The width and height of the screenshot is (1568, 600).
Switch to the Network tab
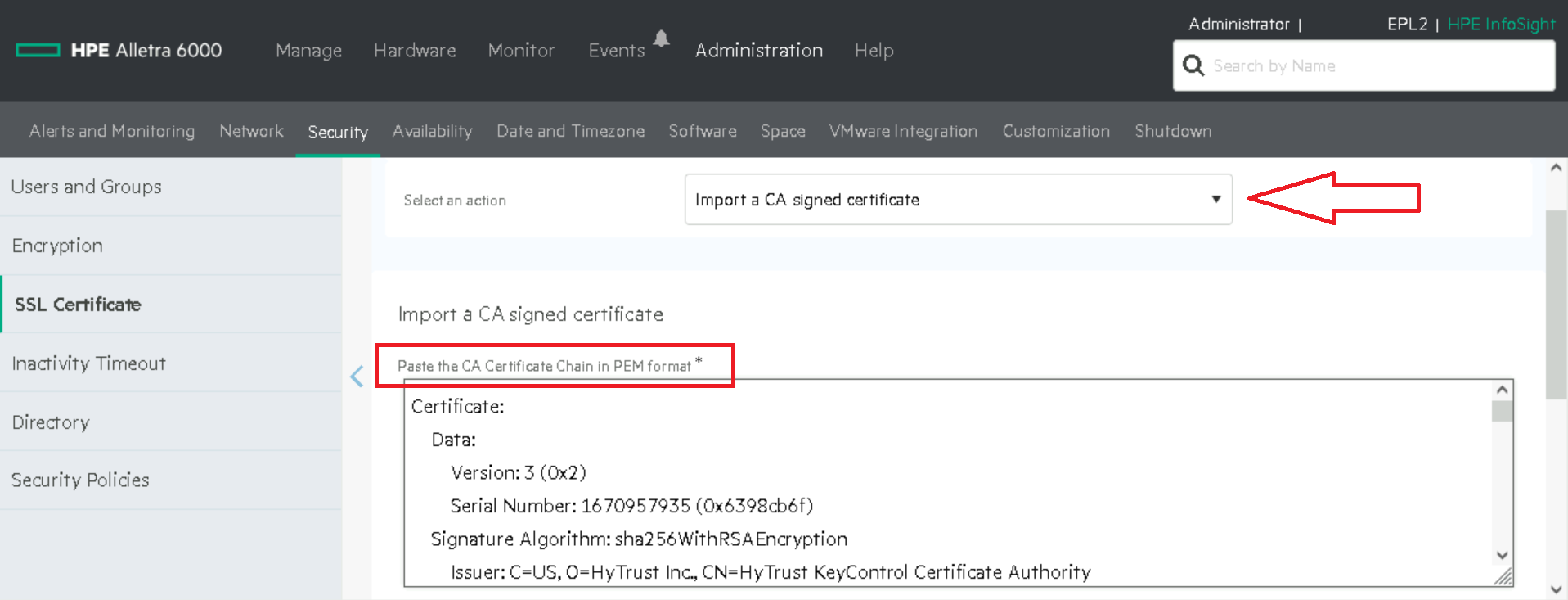point(251,131)
